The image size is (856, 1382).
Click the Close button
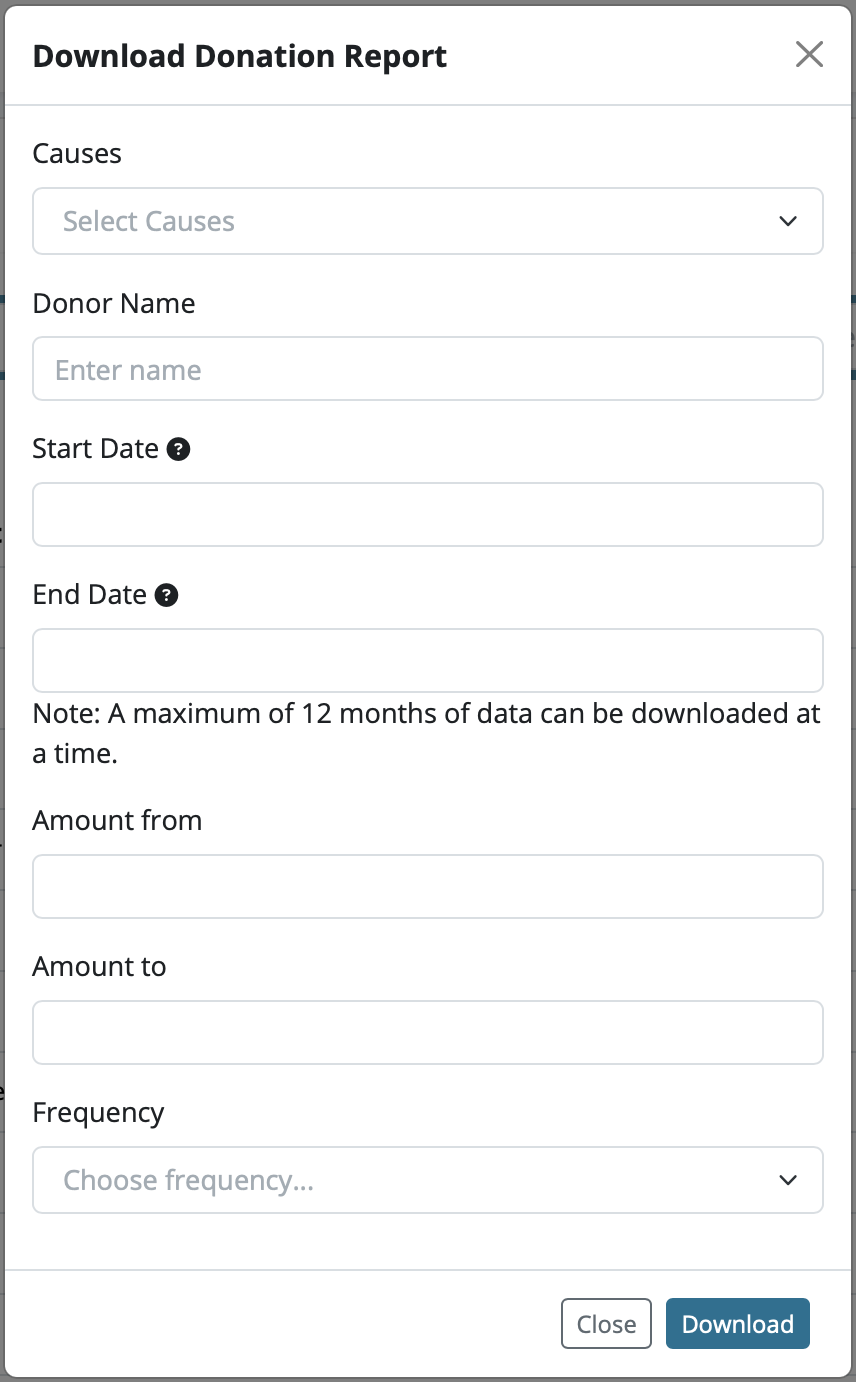pyautogui.click(x=606, y=1323)
